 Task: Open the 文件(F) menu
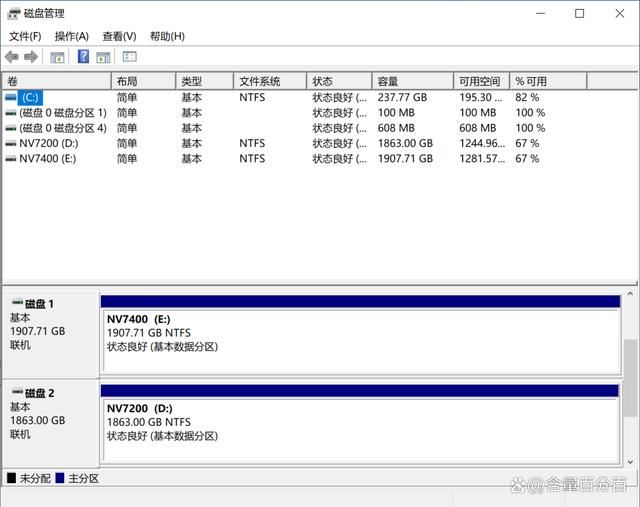pos(25,36)
